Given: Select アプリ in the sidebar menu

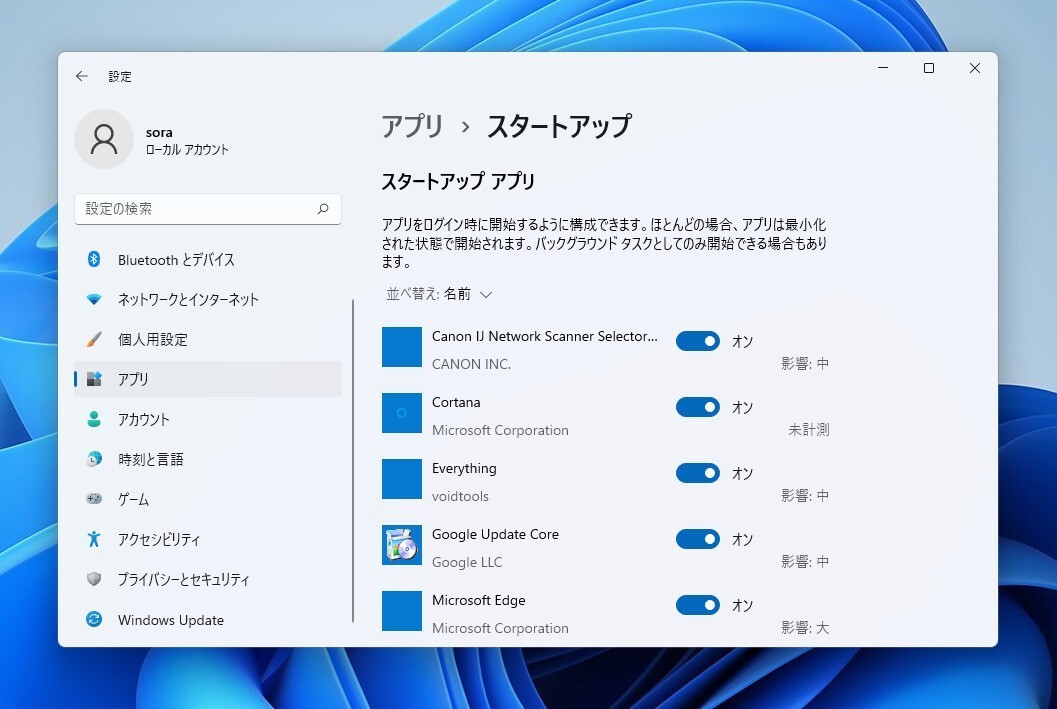Looking at the screenshot, I should [207, 380].
